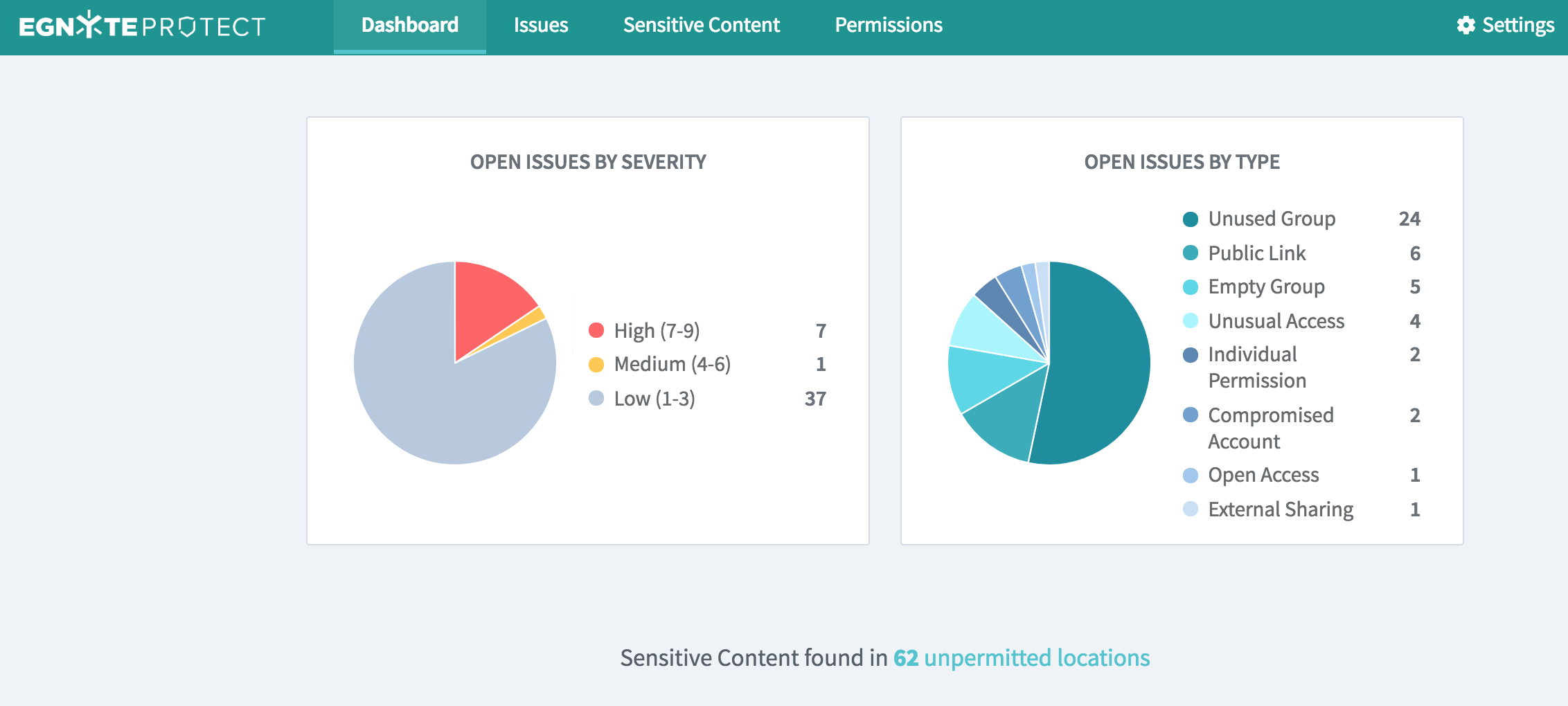
Task: Click the Empty Group legend dot
Action: [x=1191, y=287]
